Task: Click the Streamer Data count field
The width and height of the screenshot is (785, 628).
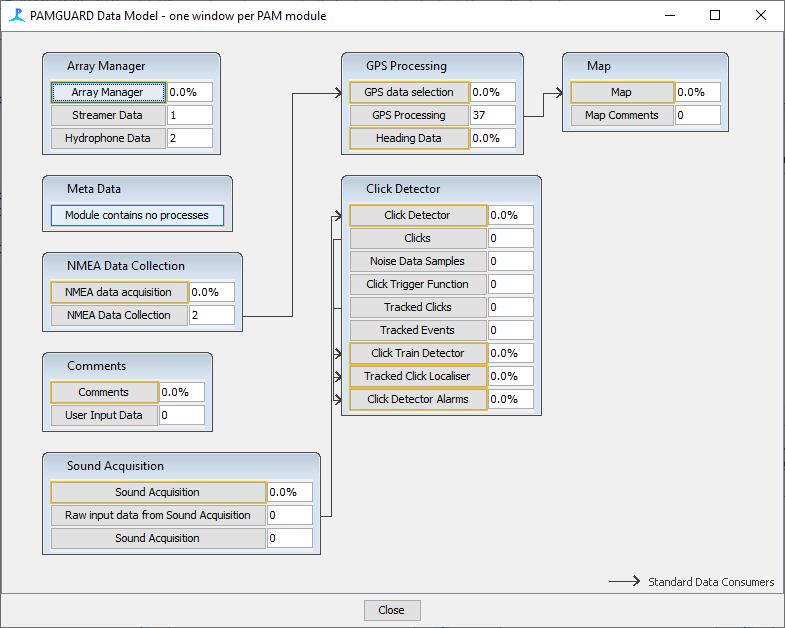Action: point(190,115)
